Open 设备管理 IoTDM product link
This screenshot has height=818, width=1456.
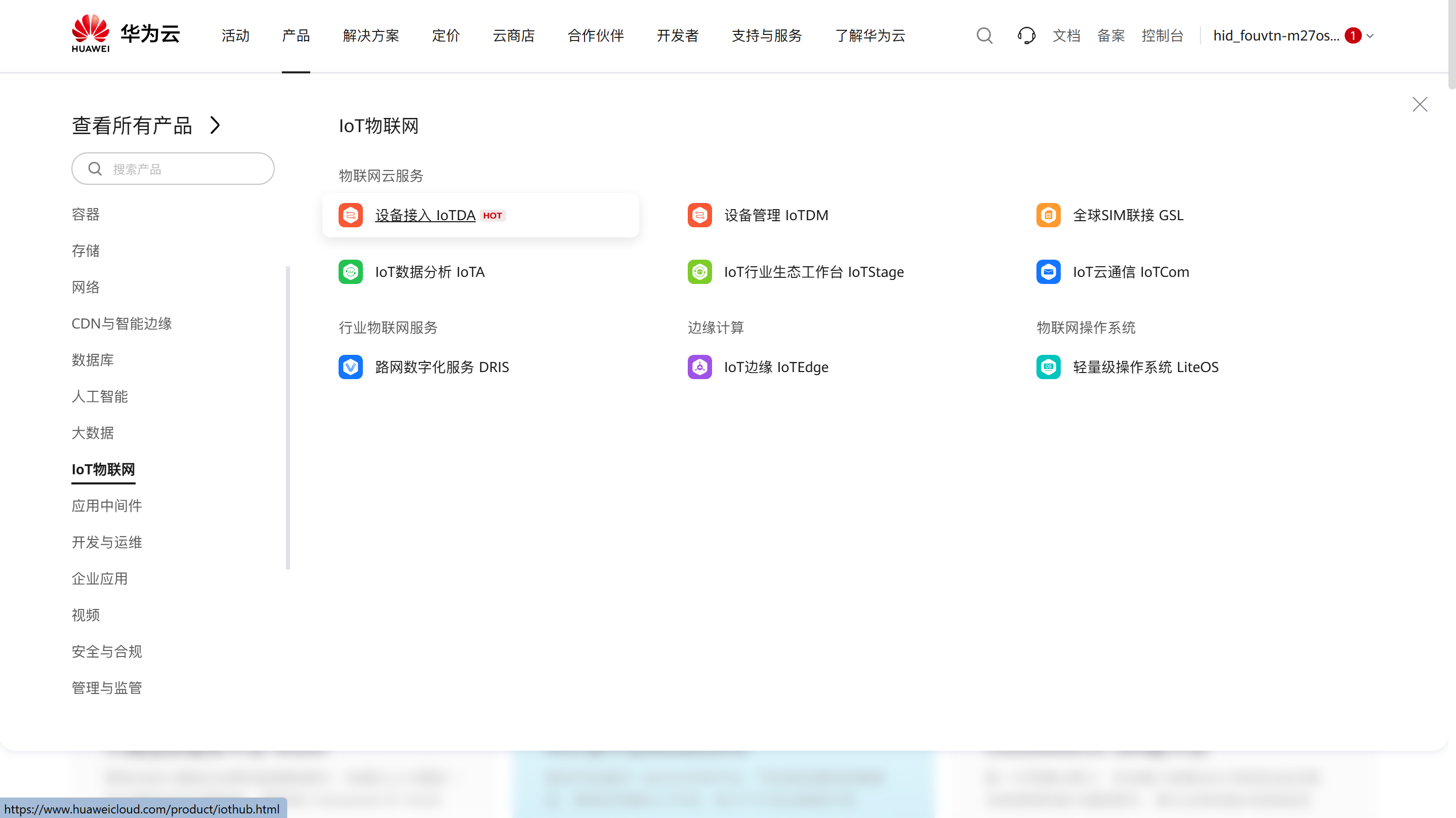[776, 215]
